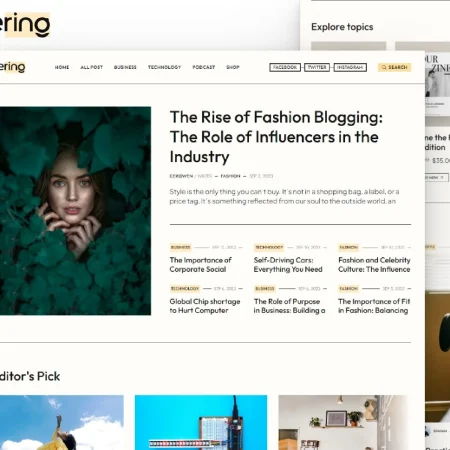
Task: Open Fashion and Celebrity Culture article
Action: tap(374, 265)
